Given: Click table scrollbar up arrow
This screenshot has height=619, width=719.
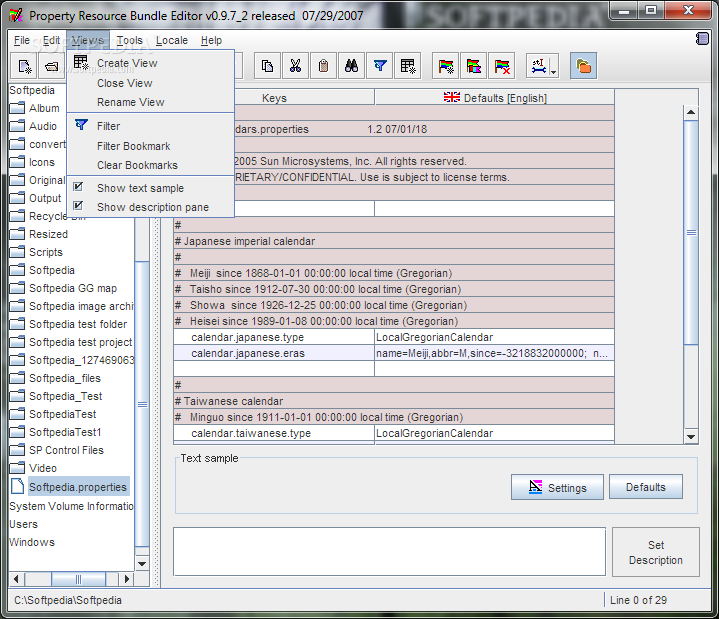Looking at the screenshot, I should [x=691, y=112].
